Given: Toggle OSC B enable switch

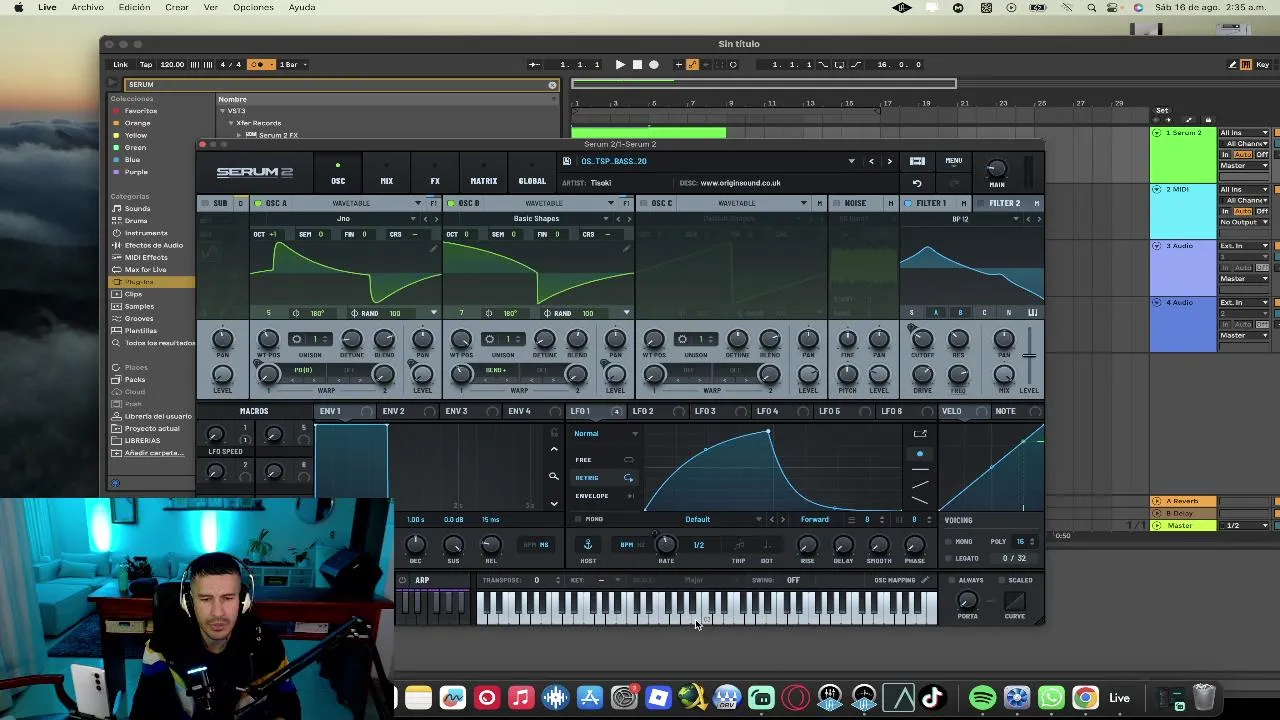Looking at the screenshot, I should click(x=451, y=203).
